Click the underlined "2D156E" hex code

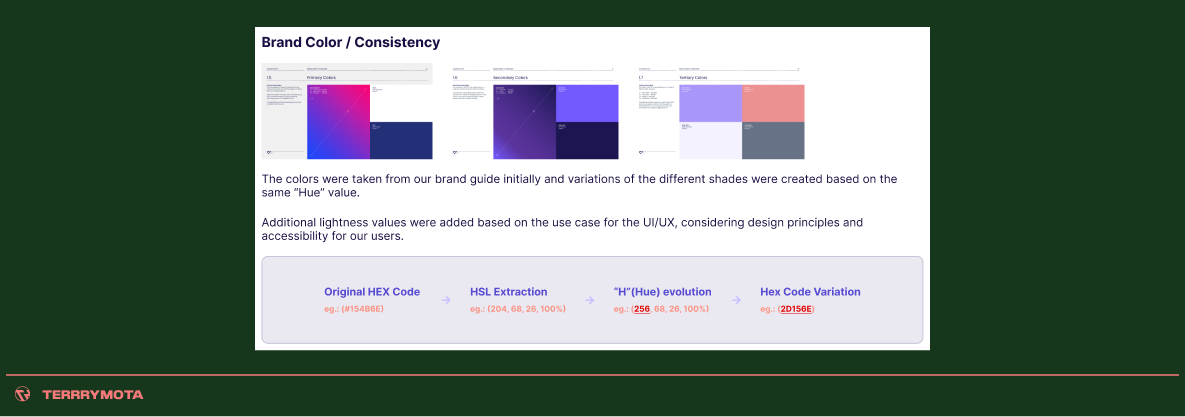(x=796, y=309)
